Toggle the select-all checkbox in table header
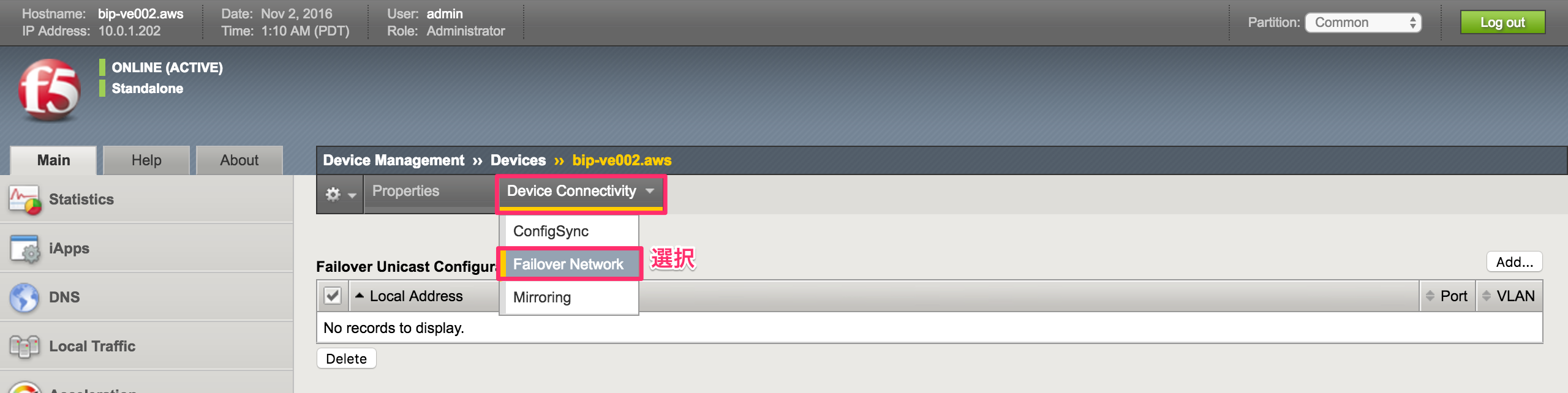The height and width of the screenshot is (393, 1568). [333, 296]
